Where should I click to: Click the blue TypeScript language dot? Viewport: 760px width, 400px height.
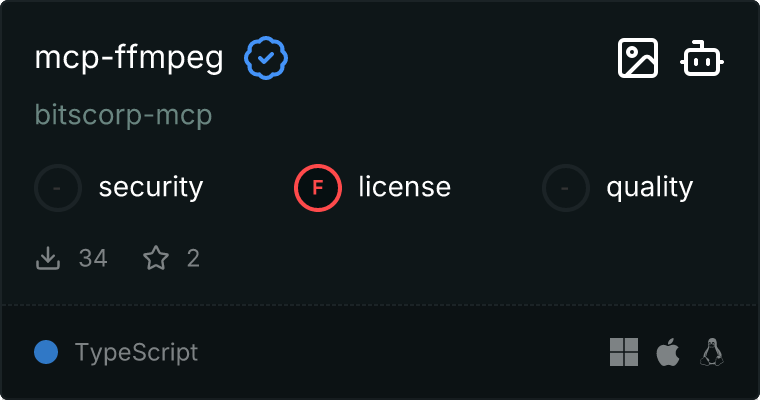coord(46,352)
